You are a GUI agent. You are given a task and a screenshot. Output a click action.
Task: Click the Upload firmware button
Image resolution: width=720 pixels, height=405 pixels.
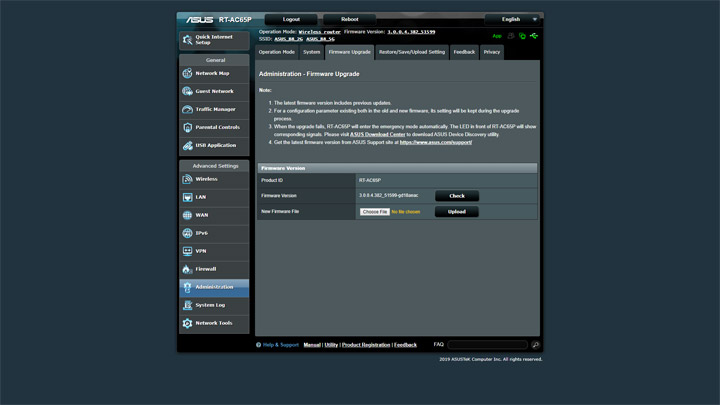(x=457, y=212)
